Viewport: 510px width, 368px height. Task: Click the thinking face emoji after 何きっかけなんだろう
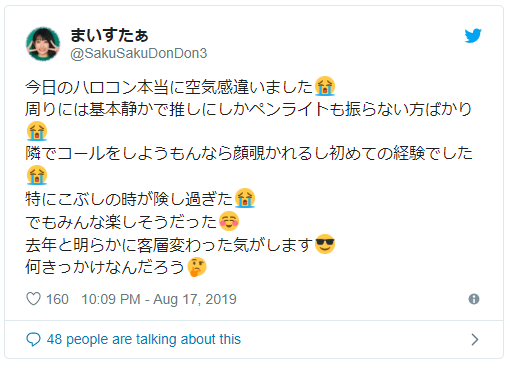tap(197, 267)
